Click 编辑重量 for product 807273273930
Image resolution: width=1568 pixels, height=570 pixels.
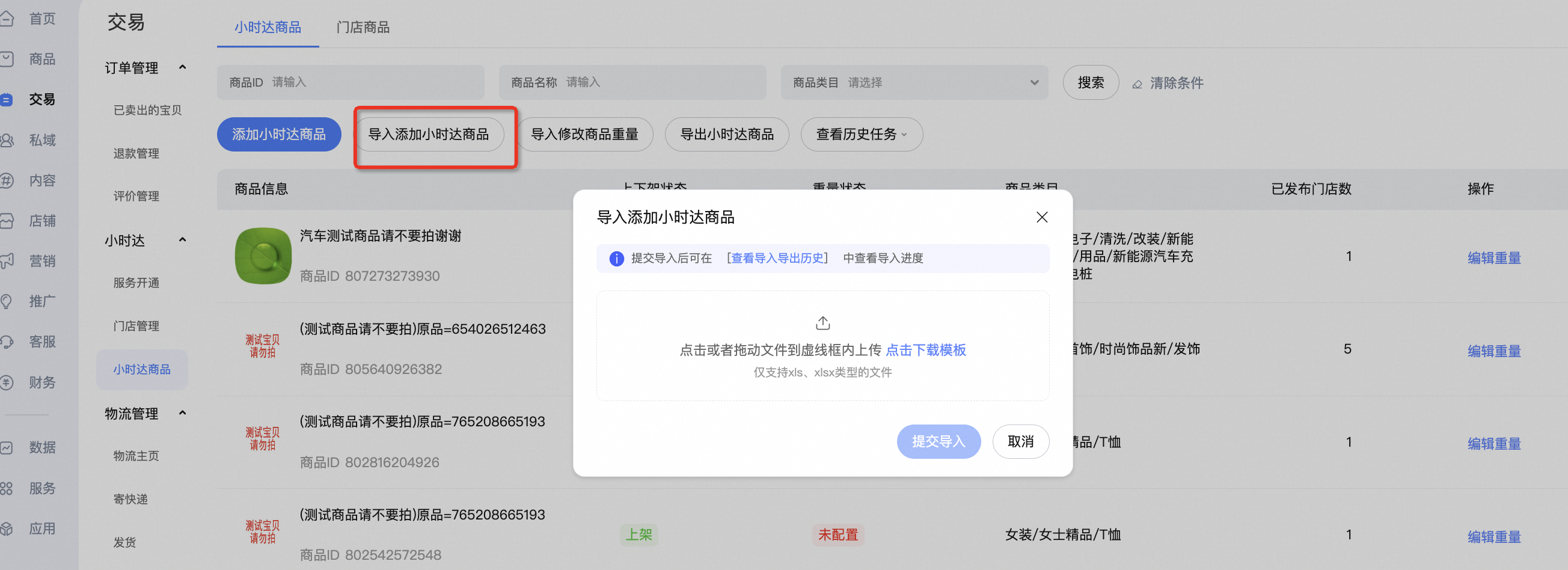pos(1493,258)
